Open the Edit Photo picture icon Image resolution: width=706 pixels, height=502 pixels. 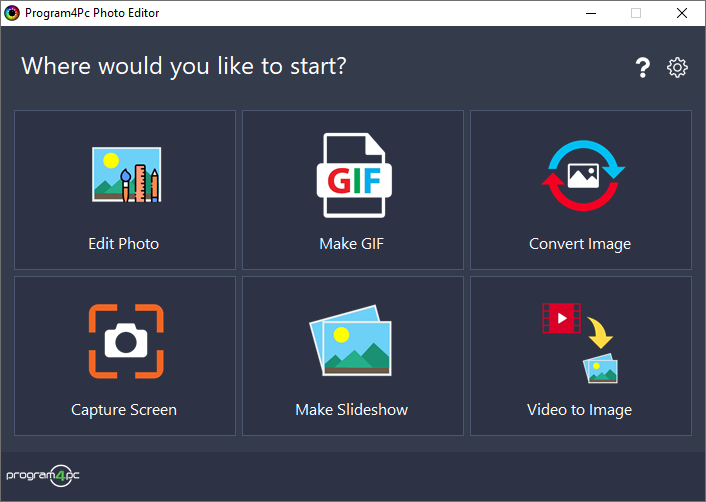pos(127,175)
